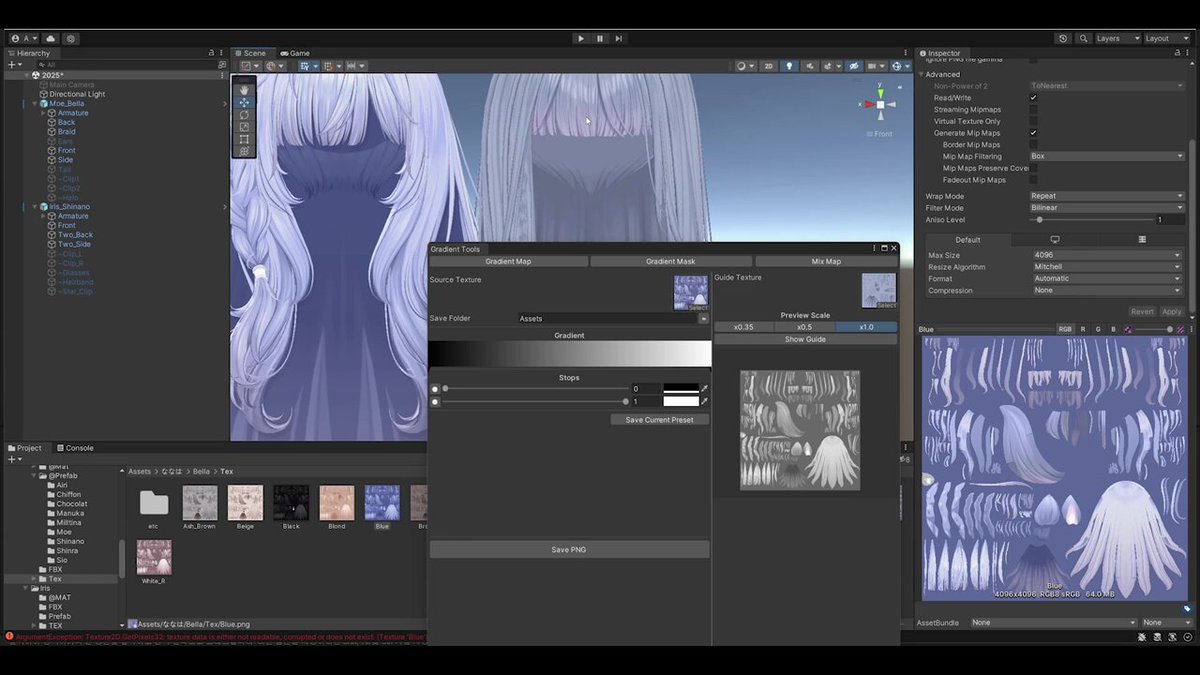Toggle Read/Write checkbox
1200x675 pixels.
1033,98
